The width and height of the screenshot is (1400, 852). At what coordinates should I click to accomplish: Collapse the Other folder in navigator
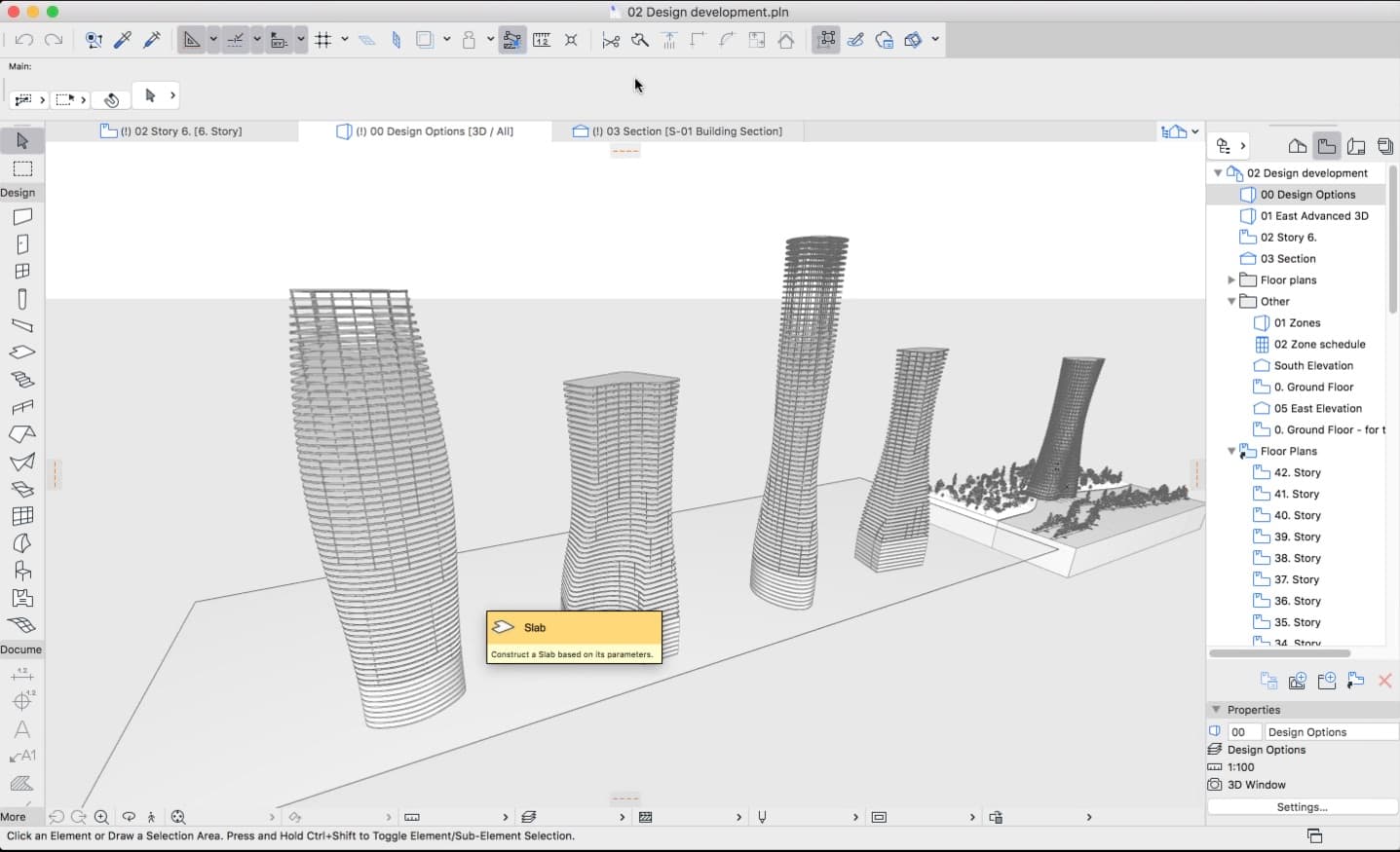(1231, 302)
